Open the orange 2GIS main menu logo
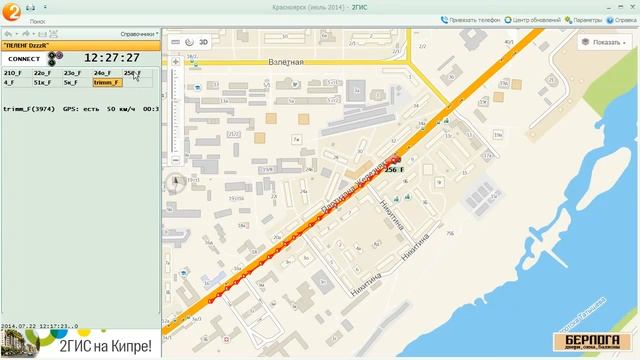This screenshot has height=360, width=640. pyautogui.click(x=11, y=11)
